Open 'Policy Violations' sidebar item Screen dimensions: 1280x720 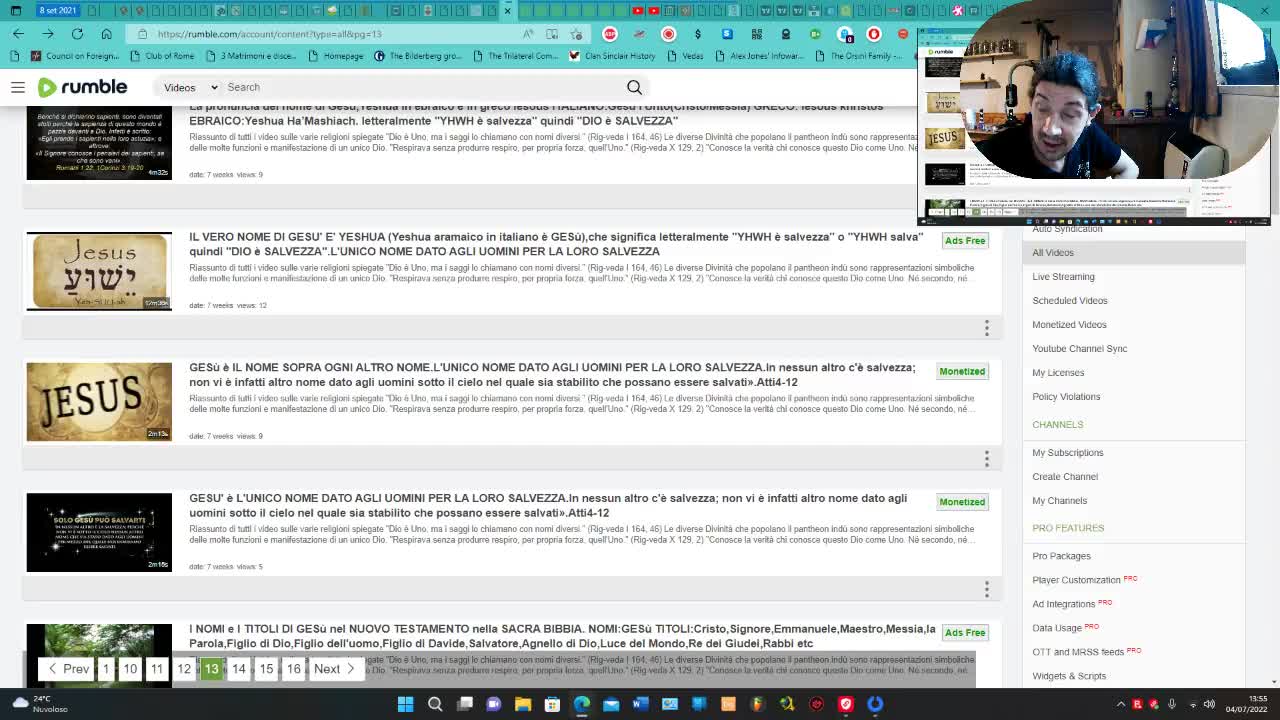1066,397
